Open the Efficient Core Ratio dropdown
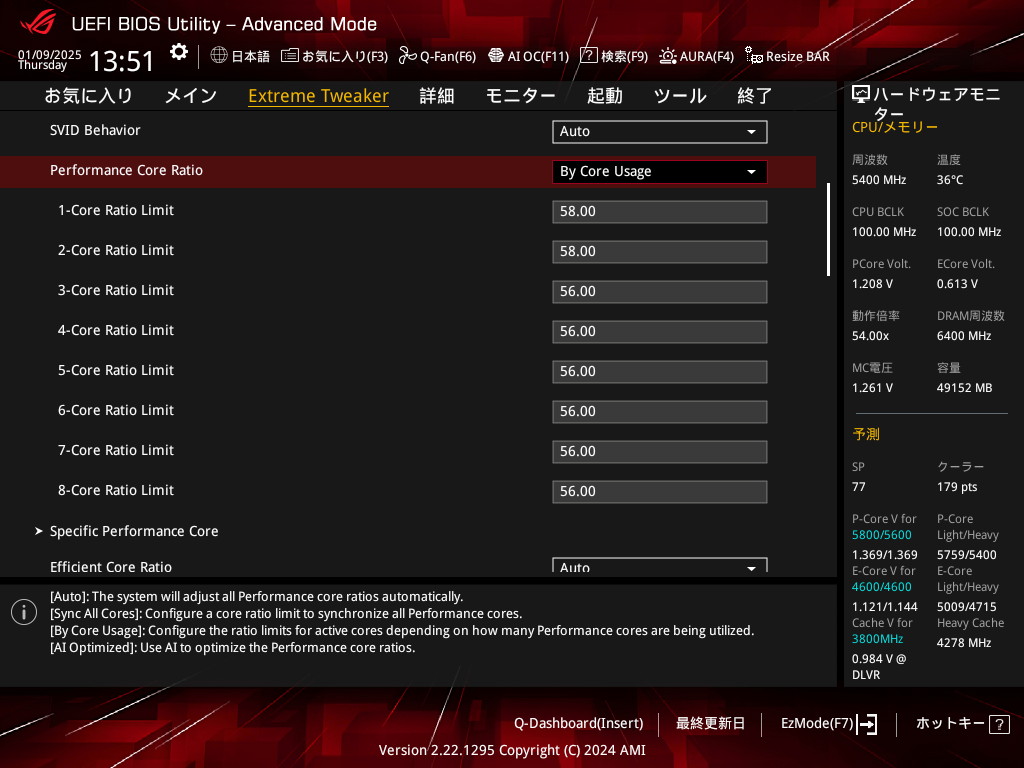The image size is (1024, 768). (659, 566)
